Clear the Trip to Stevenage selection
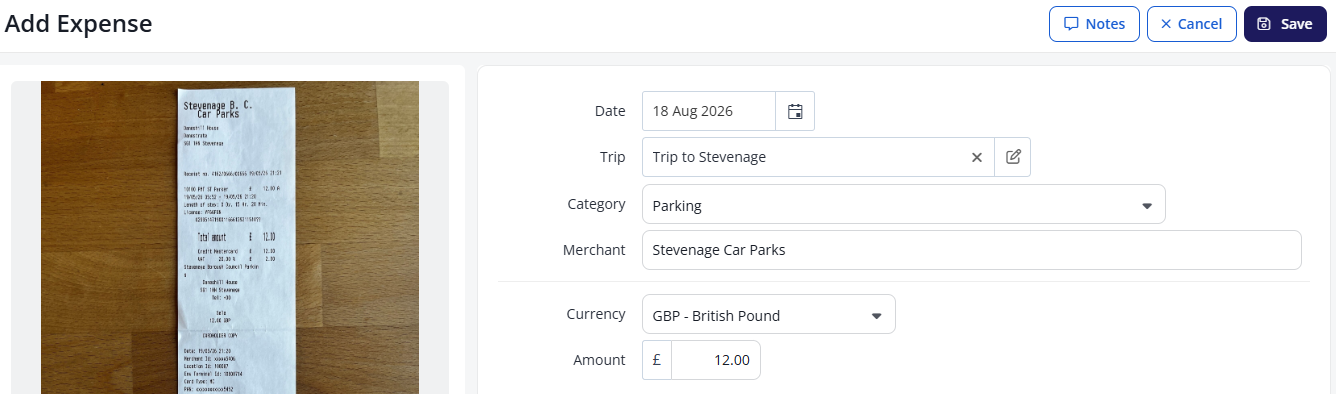 (977, 157)
